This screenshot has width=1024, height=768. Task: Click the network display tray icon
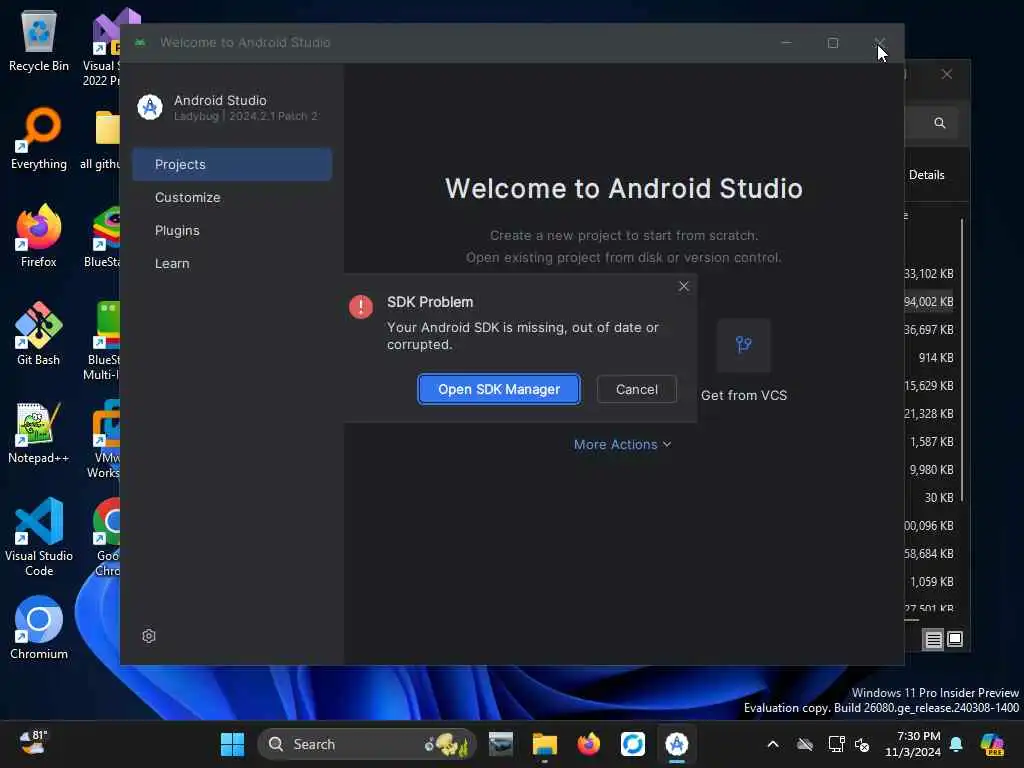pyautogui.click(x=836, y=744)
